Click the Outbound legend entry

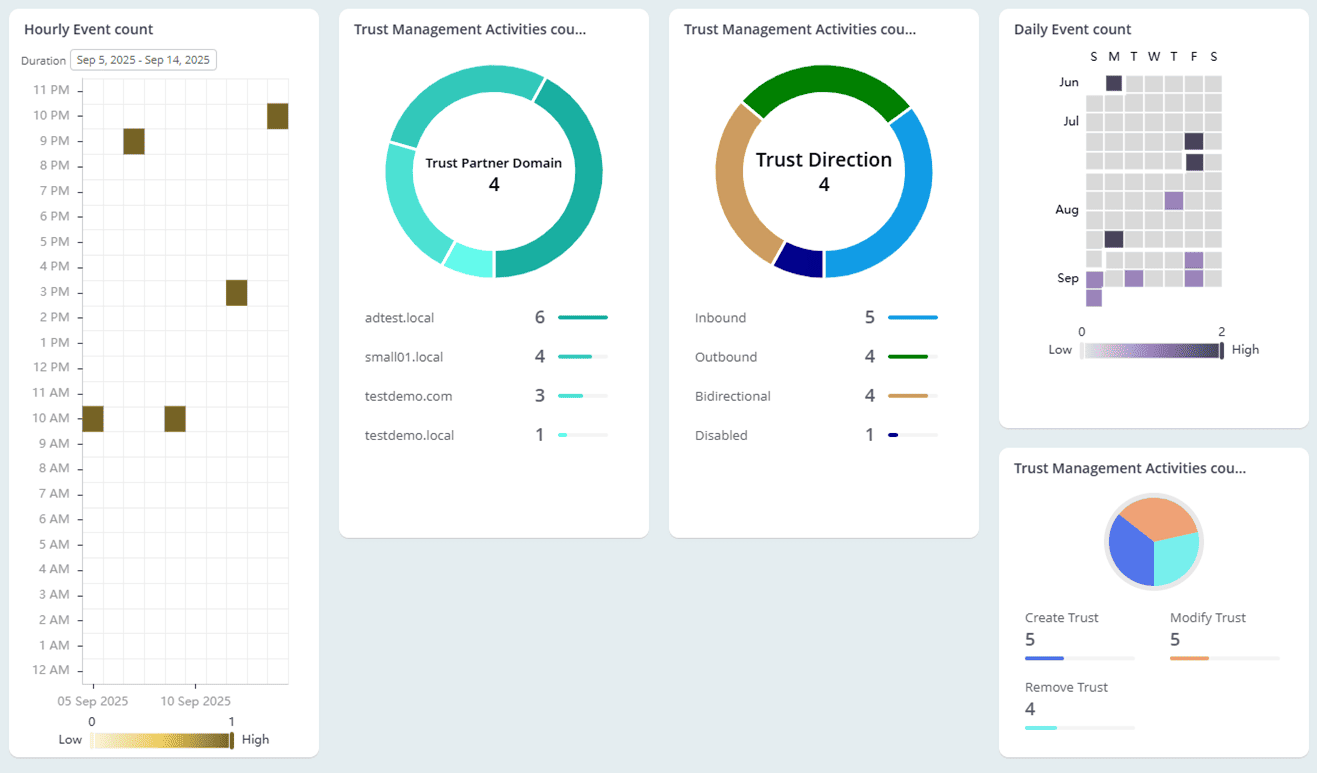(x=726, y=357)
